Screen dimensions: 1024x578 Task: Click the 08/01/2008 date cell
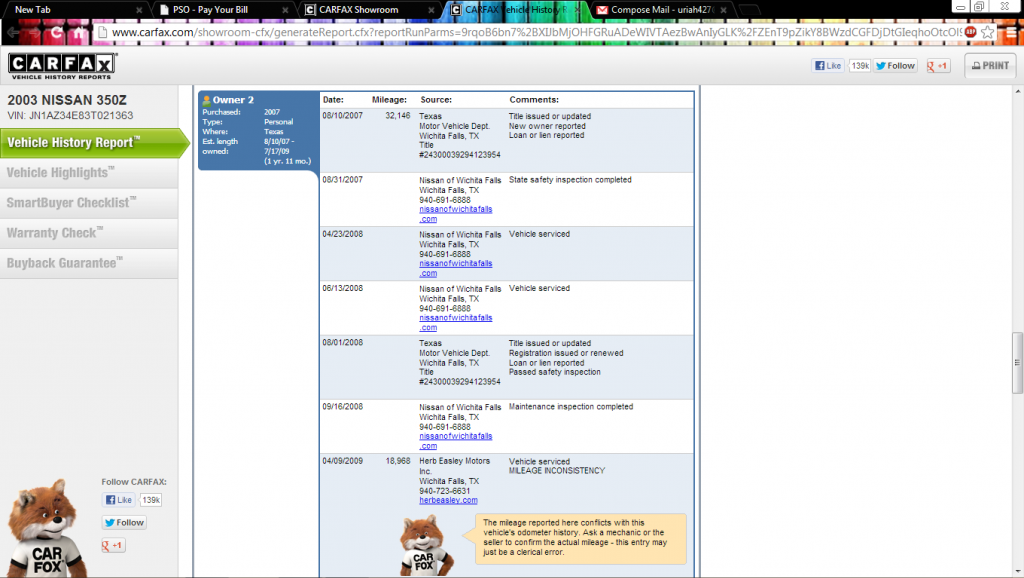click(x=342, y=342)
